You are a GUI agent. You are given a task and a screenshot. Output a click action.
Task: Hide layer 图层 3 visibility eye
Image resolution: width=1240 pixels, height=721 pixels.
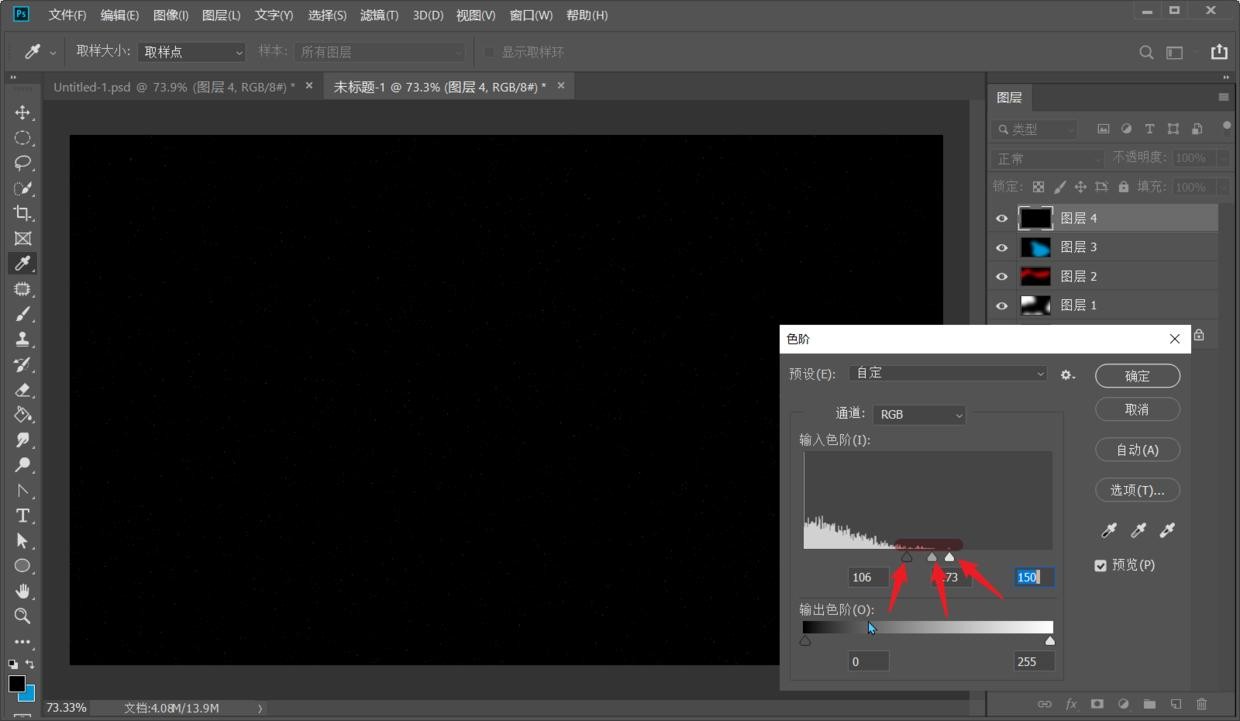coord(1002,247)
